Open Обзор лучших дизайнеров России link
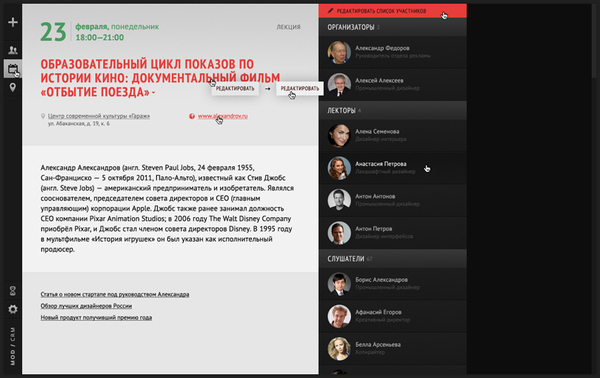 pyautogui.click(x=86, y=306)
